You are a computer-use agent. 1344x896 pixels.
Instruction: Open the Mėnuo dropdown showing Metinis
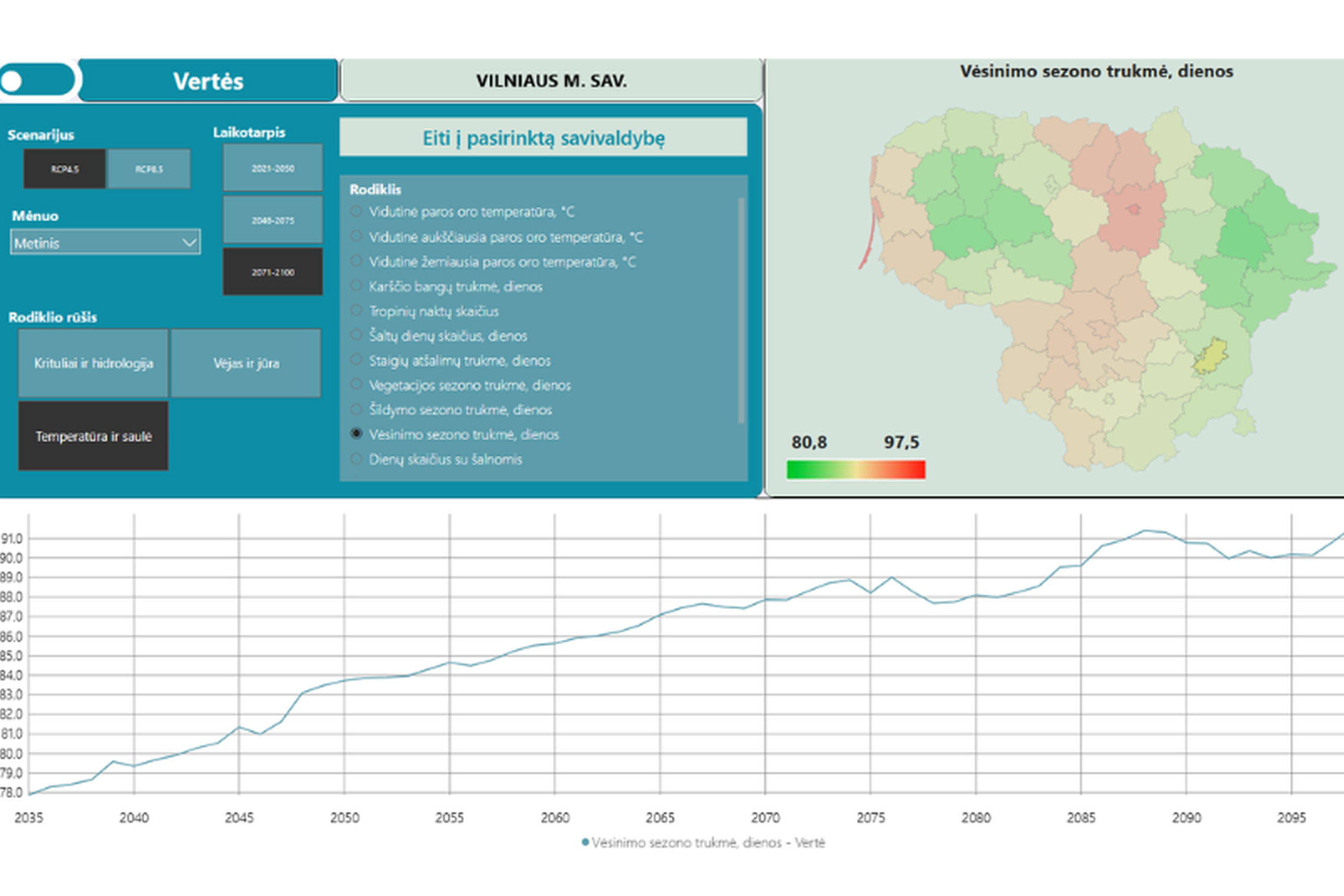pos(106,242)
